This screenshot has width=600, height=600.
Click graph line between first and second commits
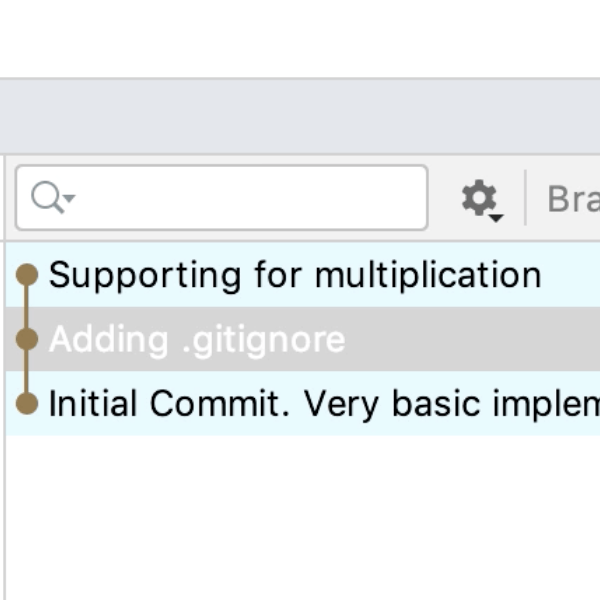(27, 307)
